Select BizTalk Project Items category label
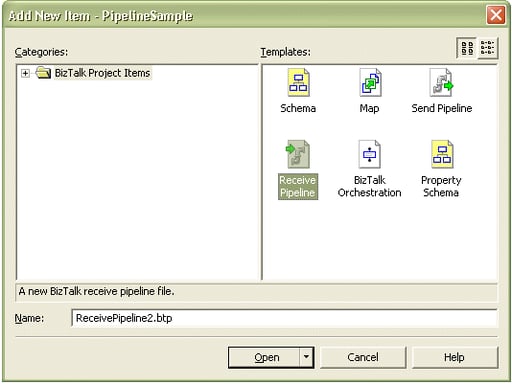The width and height of the screenshot is (512, 384). [102, 73]
